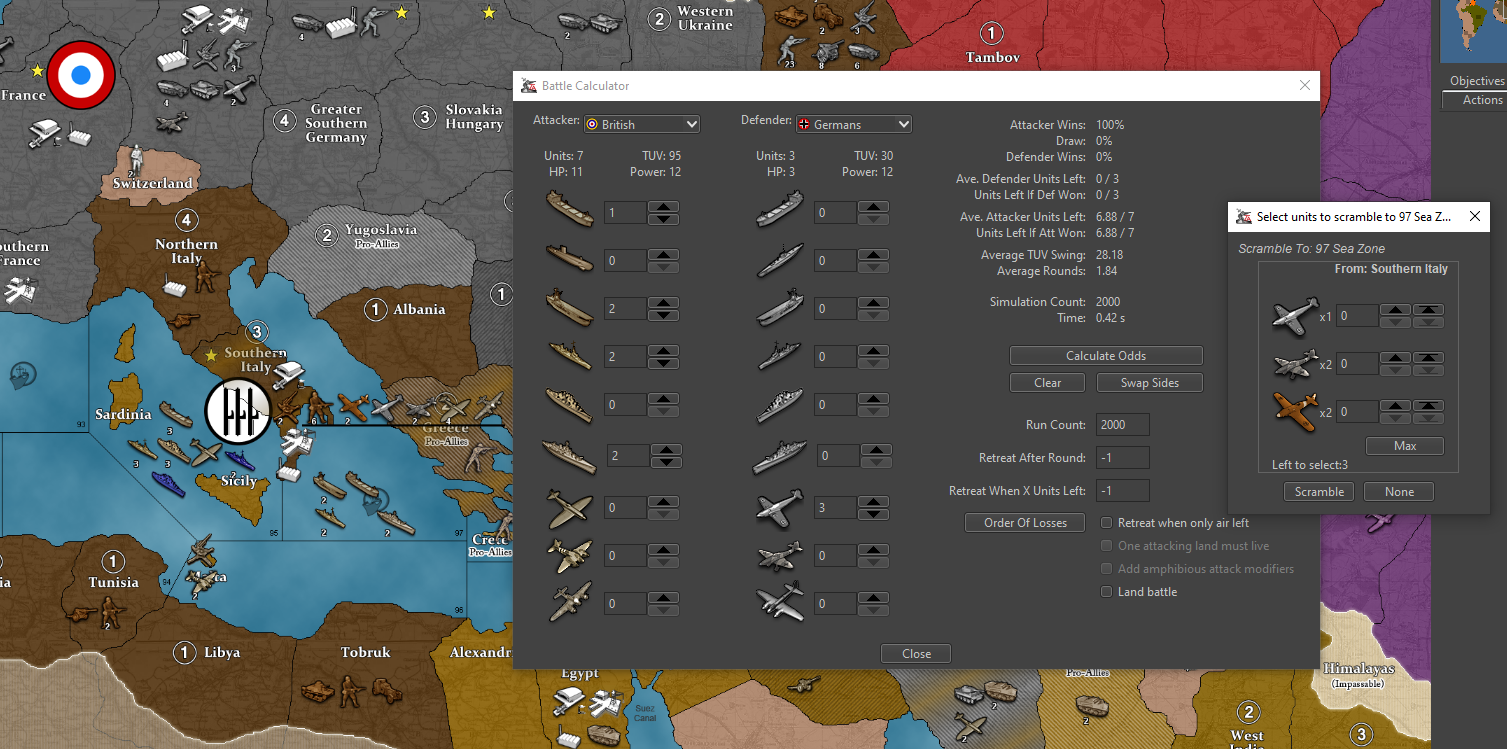Open the Attacker nation dropdown showing British

(642, 125)
